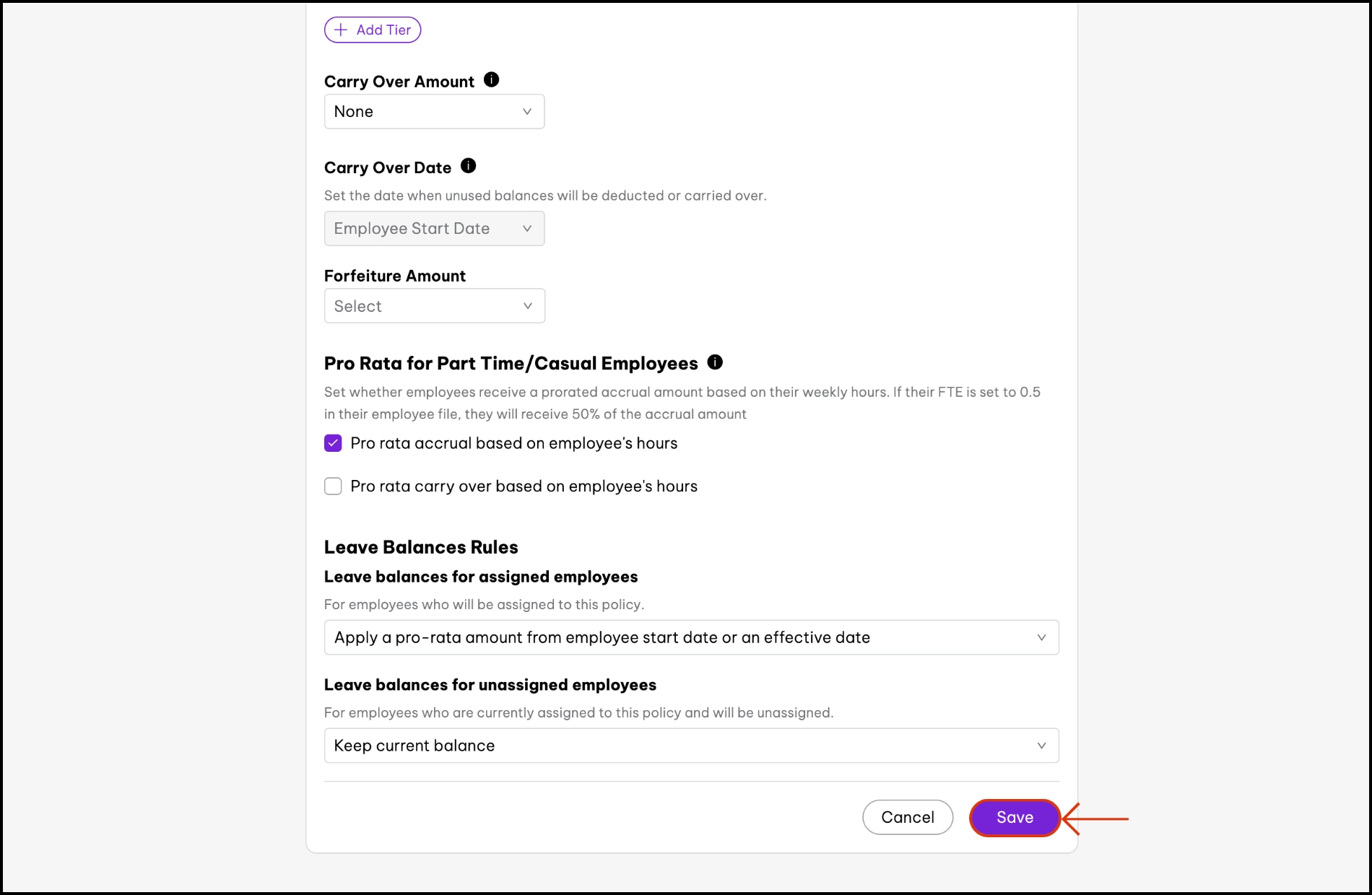Click the Pro Rata section info icon
This screenshot has height=895, width=1372.
pyautogui.click(x=715, y=362)
